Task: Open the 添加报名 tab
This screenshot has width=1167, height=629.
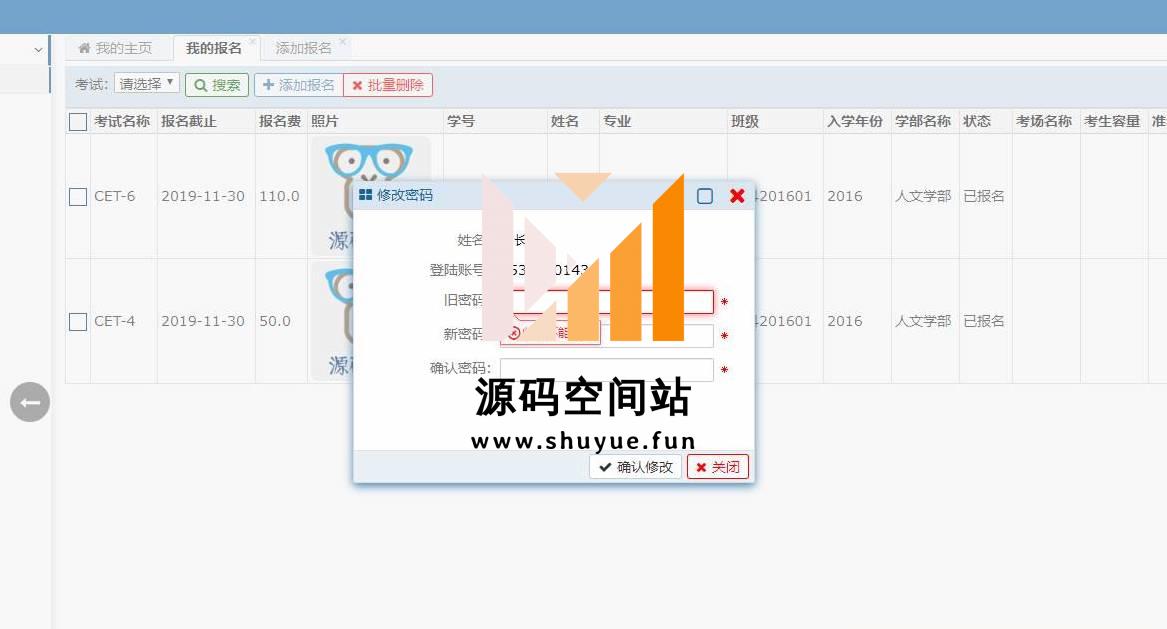Action: (x=303, y=48)
